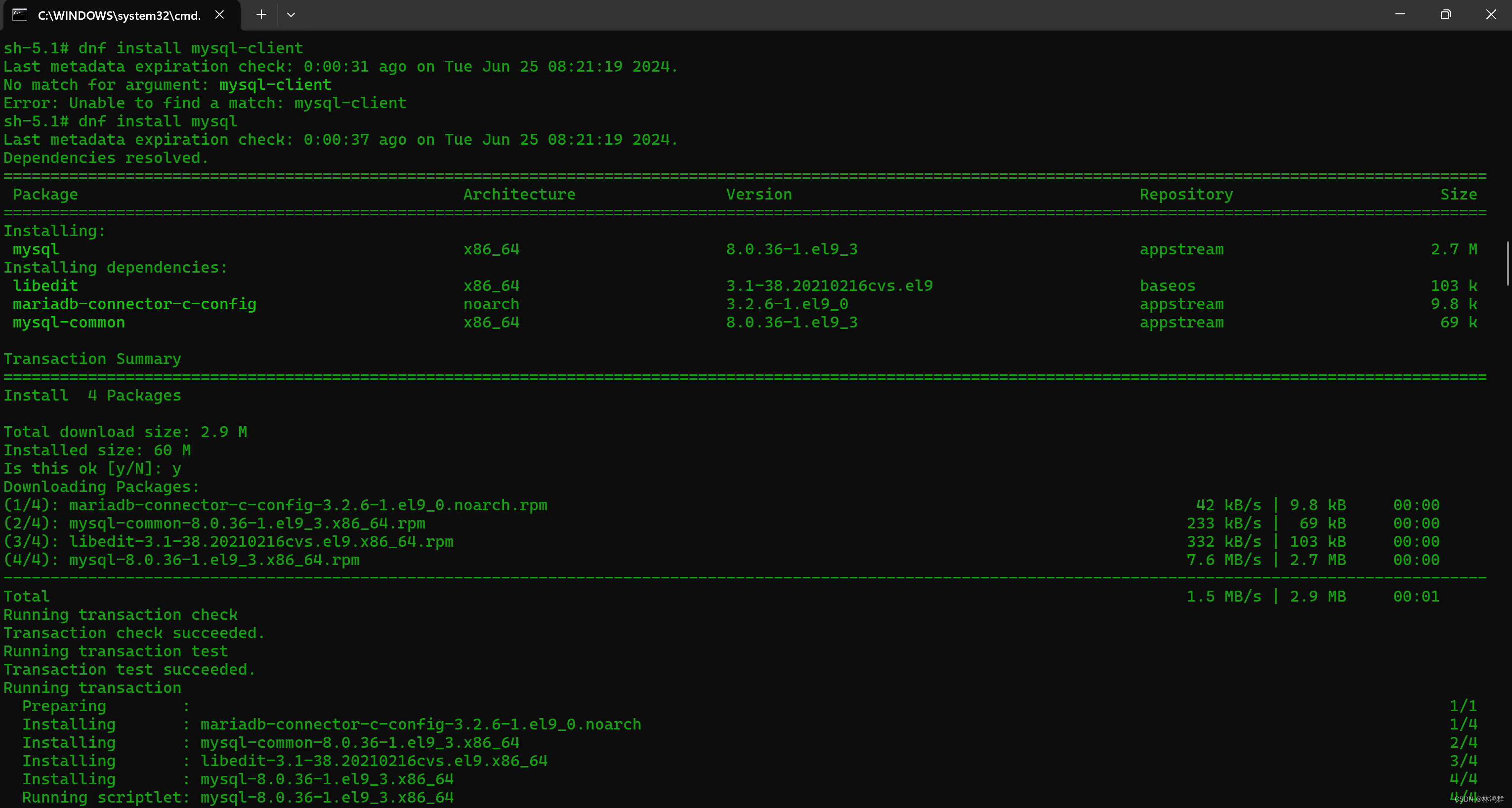Open the tab dropdown menu
This screenshot has height=808, width=1512.
(291, 15)
